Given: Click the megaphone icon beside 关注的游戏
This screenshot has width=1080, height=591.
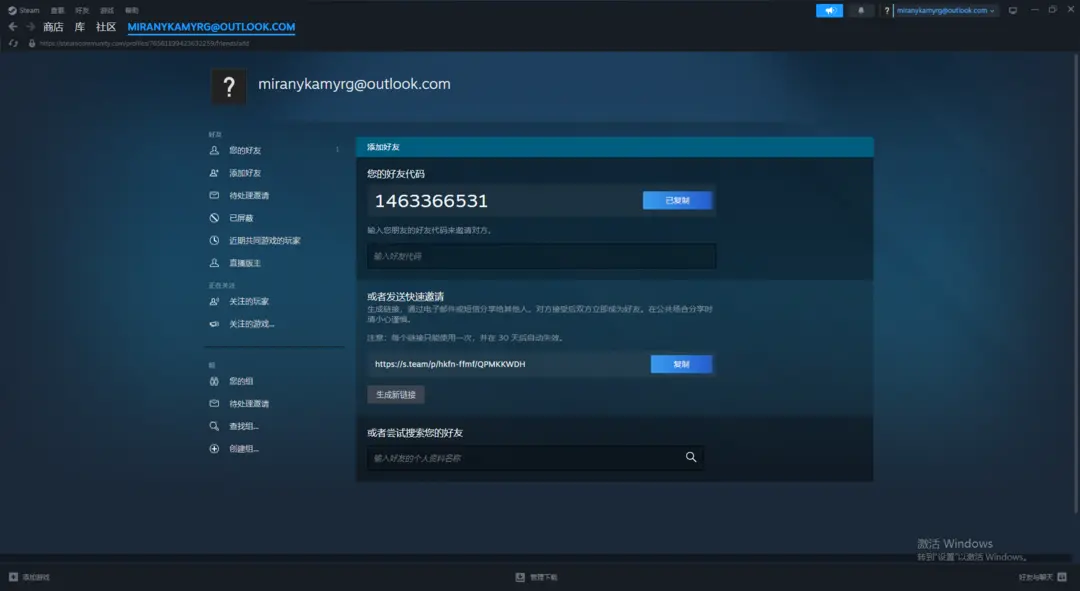Looking at the screenshot, I should pos(214,324).
